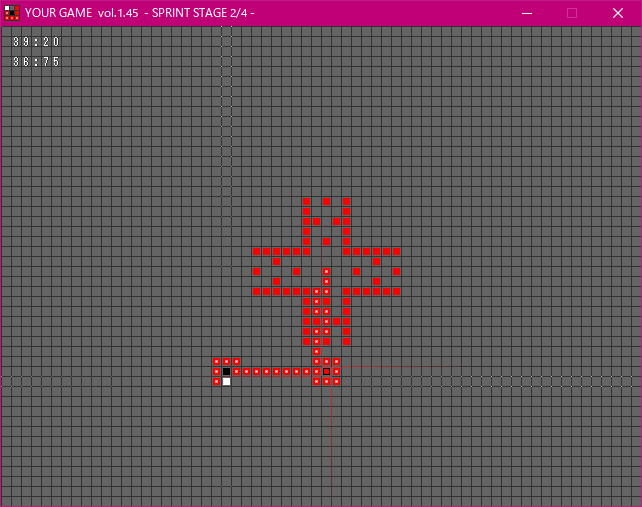Close the YOUR GAME window
This screenshot has height=507, width=642.
point(618,13)
